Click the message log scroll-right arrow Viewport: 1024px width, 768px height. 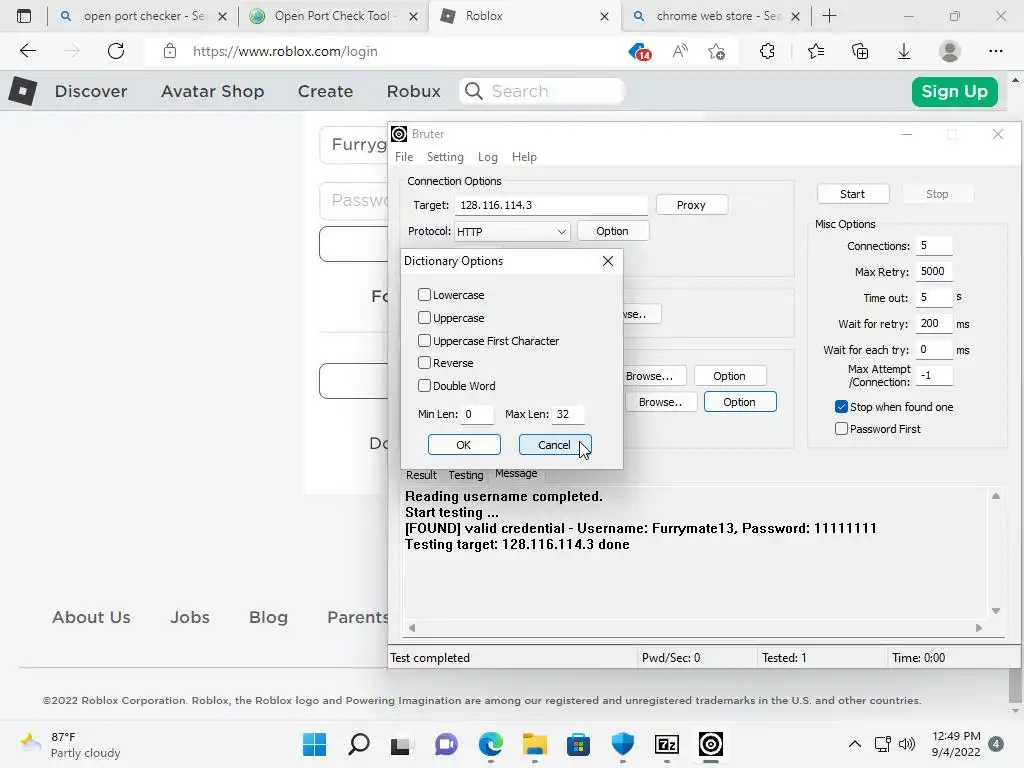point(978,628)
